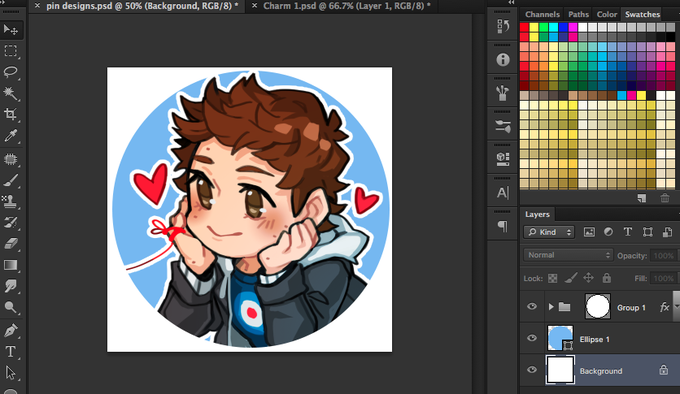Hide the Background layer
This screenshot has width=680, height=394.
[x=532, y=370]
